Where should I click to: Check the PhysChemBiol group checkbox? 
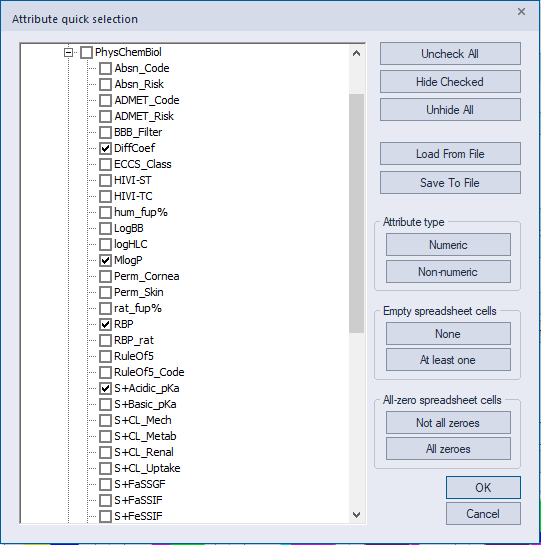pos(86,52)
